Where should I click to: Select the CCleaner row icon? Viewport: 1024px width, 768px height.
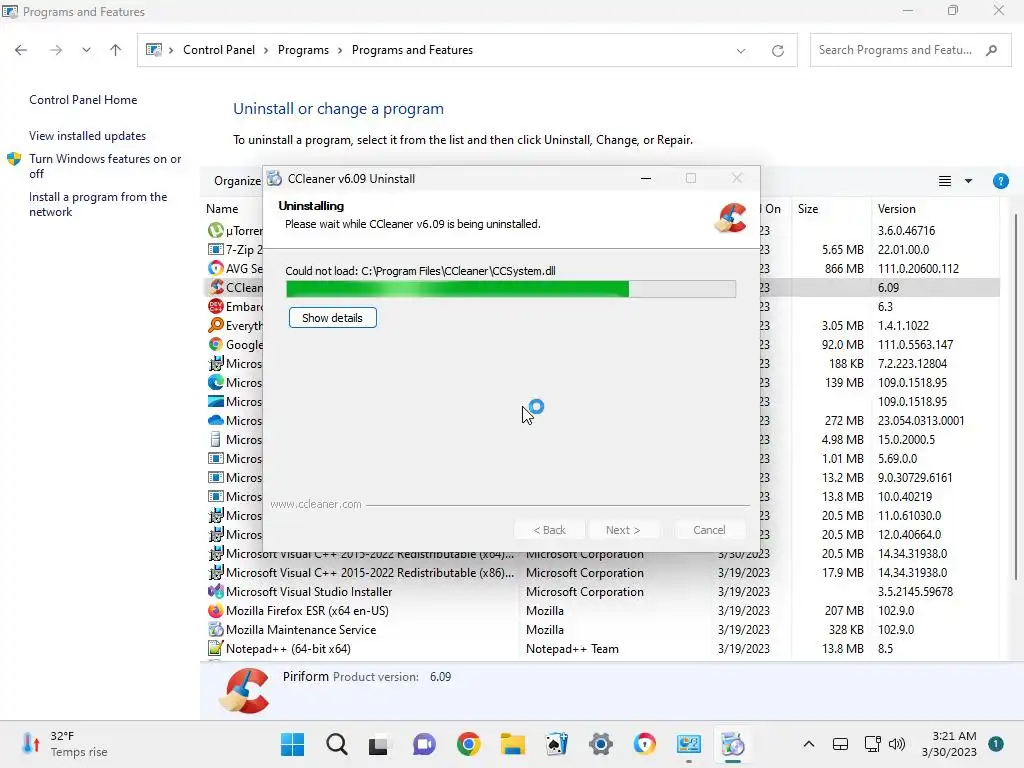click(x=216, y=287)
